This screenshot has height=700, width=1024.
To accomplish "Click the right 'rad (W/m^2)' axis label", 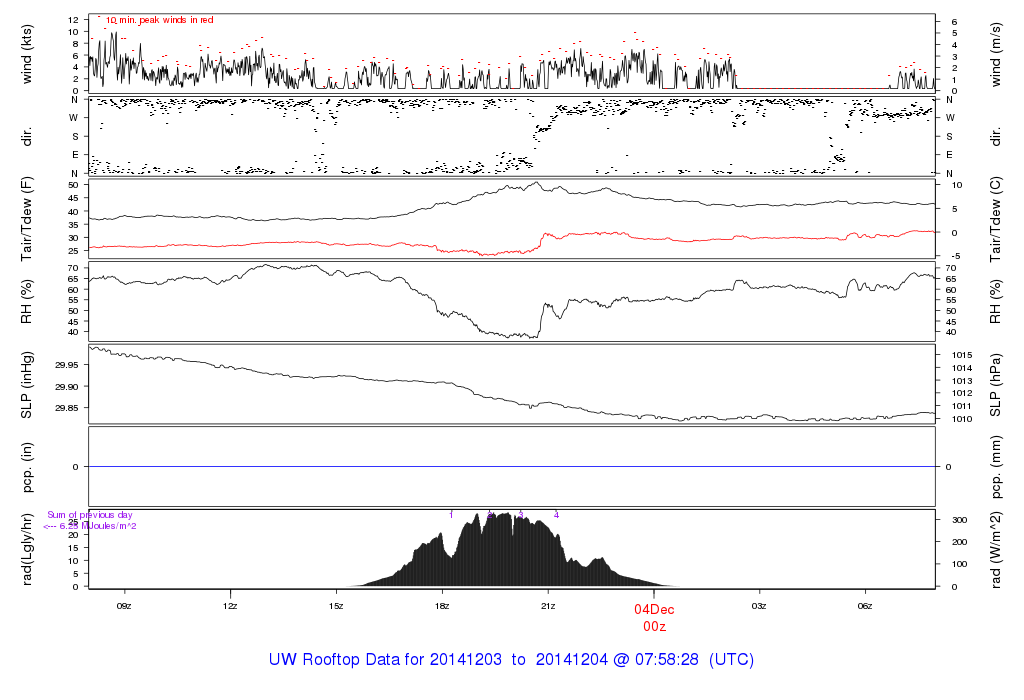I will (x=996, y=549).
